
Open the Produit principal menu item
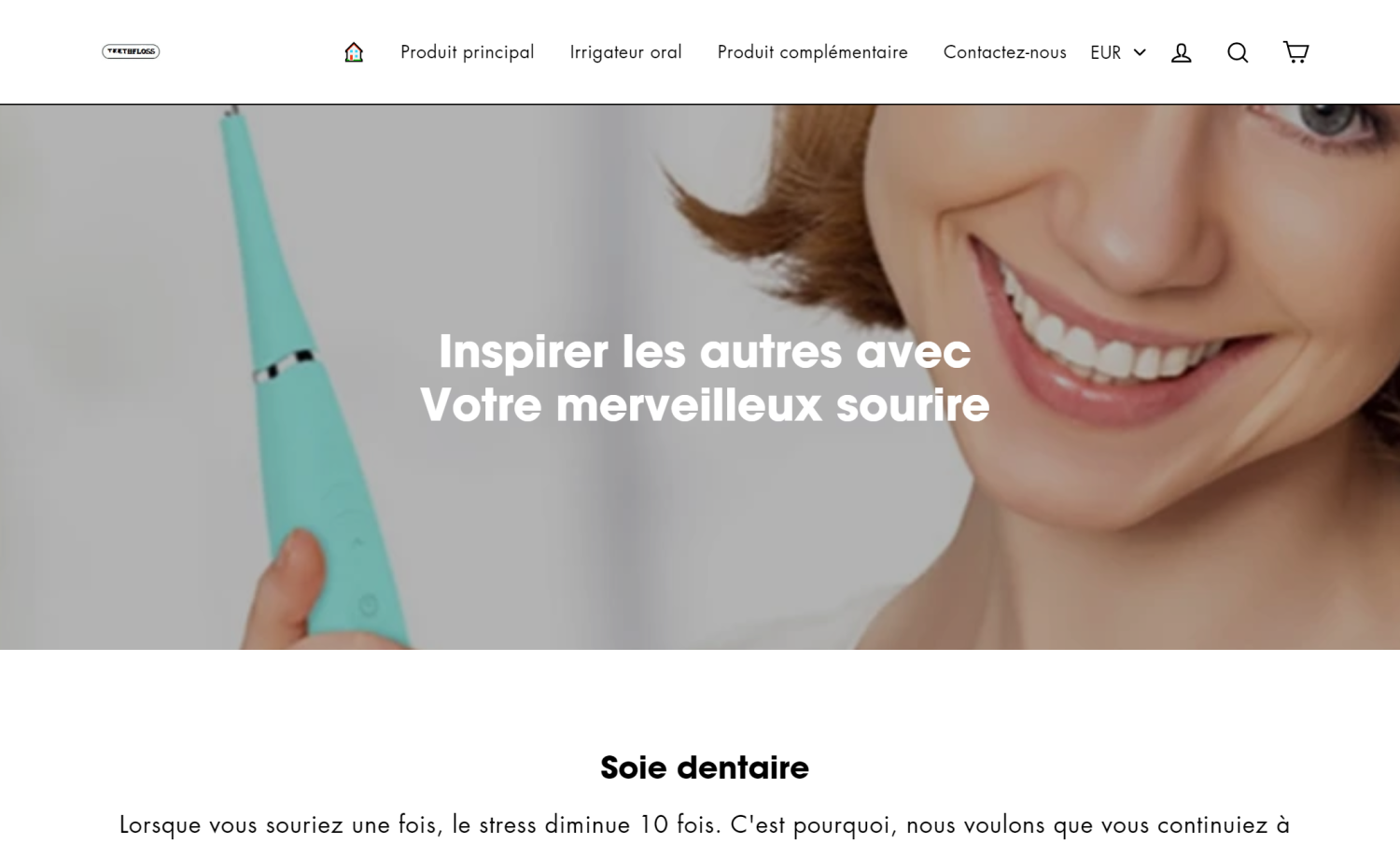point(468,52)
